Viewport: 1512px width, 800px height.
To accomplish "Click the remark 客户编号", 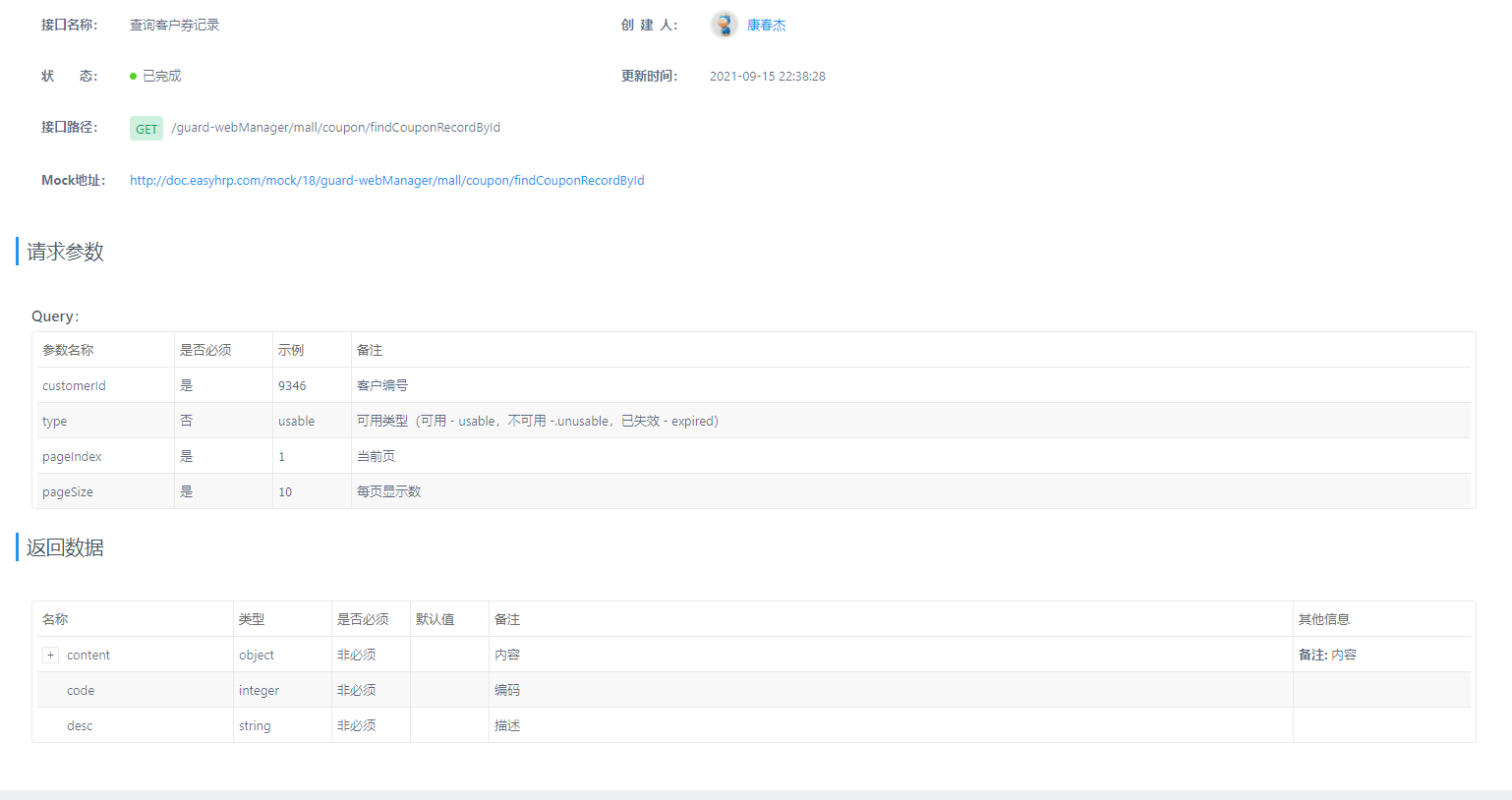I will (382, 386).
